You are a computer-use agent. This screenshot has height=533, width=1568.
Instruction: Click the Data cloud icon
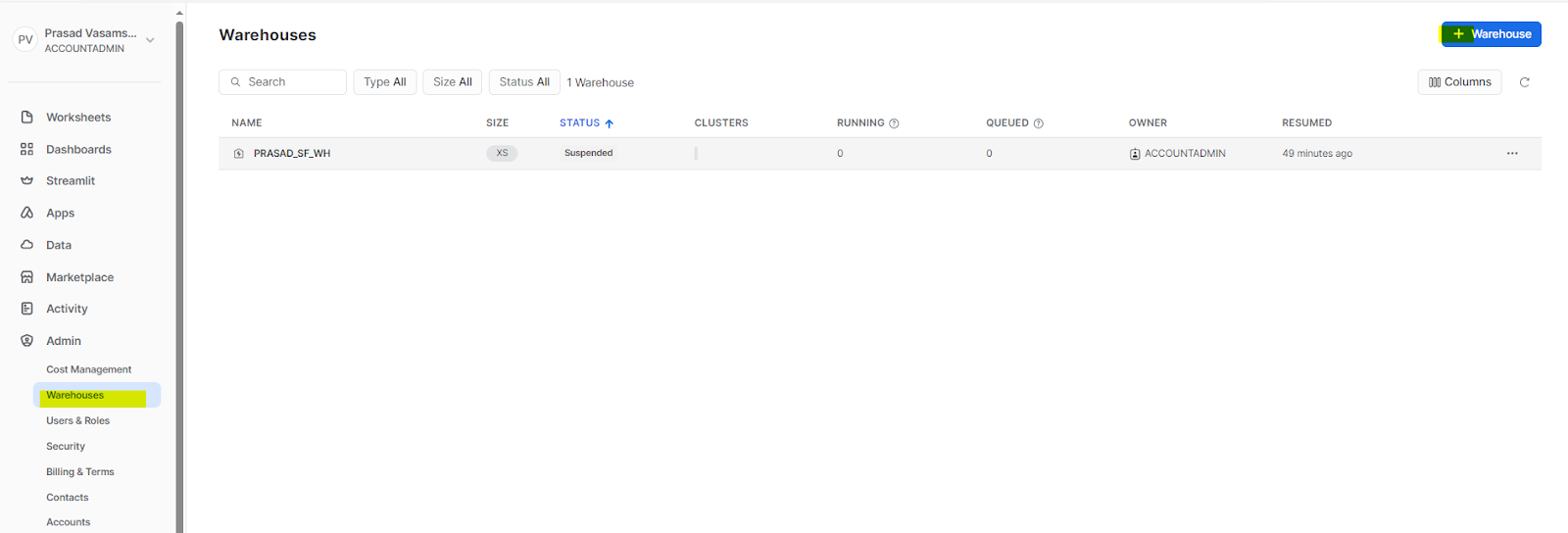click(x=27, y=245)
